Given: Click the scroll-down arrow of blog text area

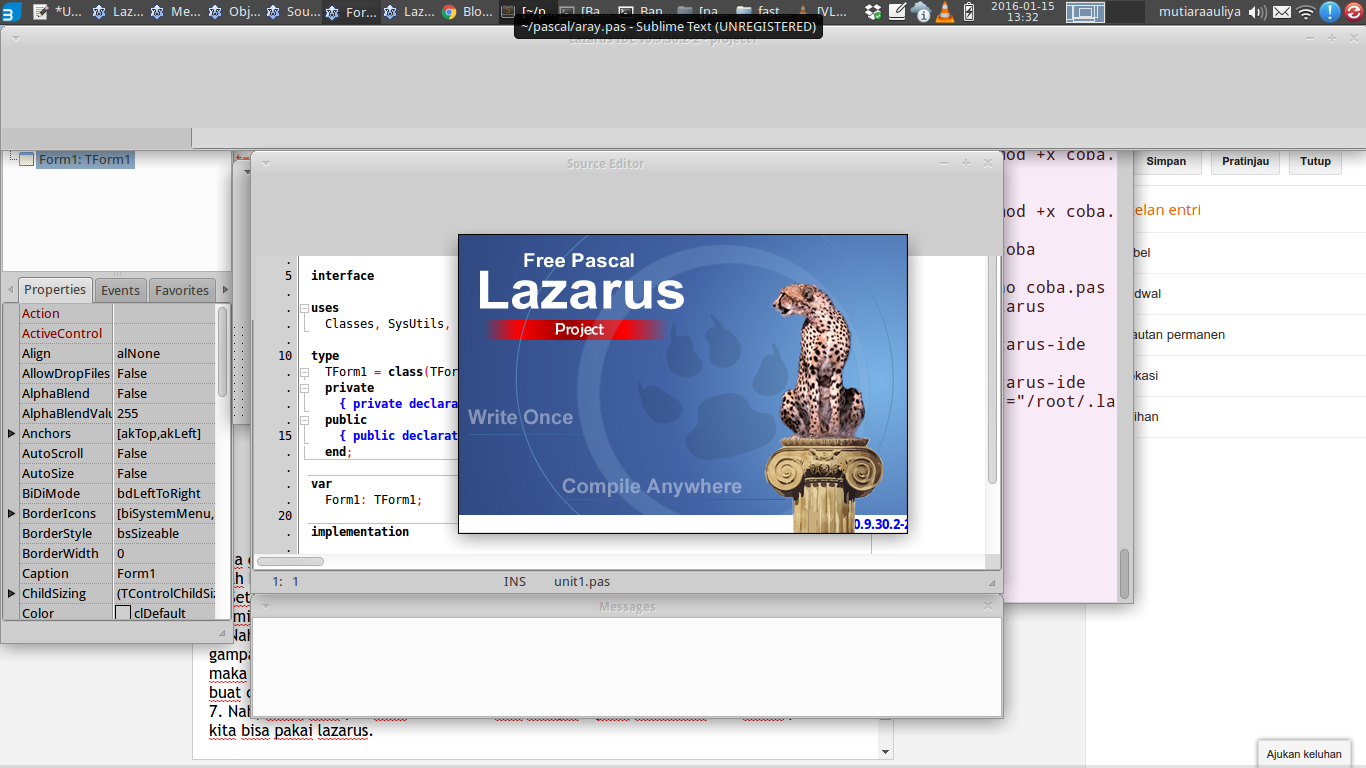Looking at the screenshot, I should pos(885,751).
